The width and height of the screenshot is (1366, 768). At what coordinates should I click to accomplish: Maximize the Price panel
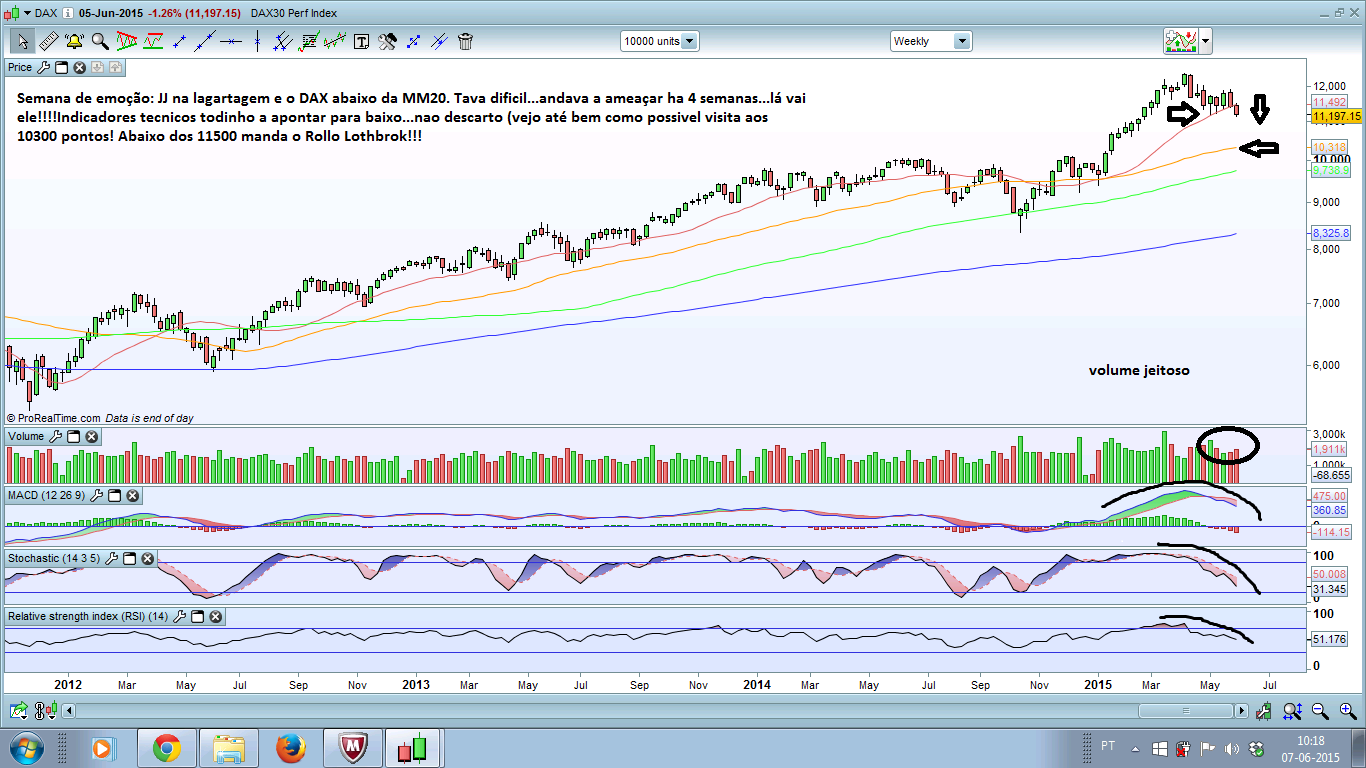[x=61, y=67]
